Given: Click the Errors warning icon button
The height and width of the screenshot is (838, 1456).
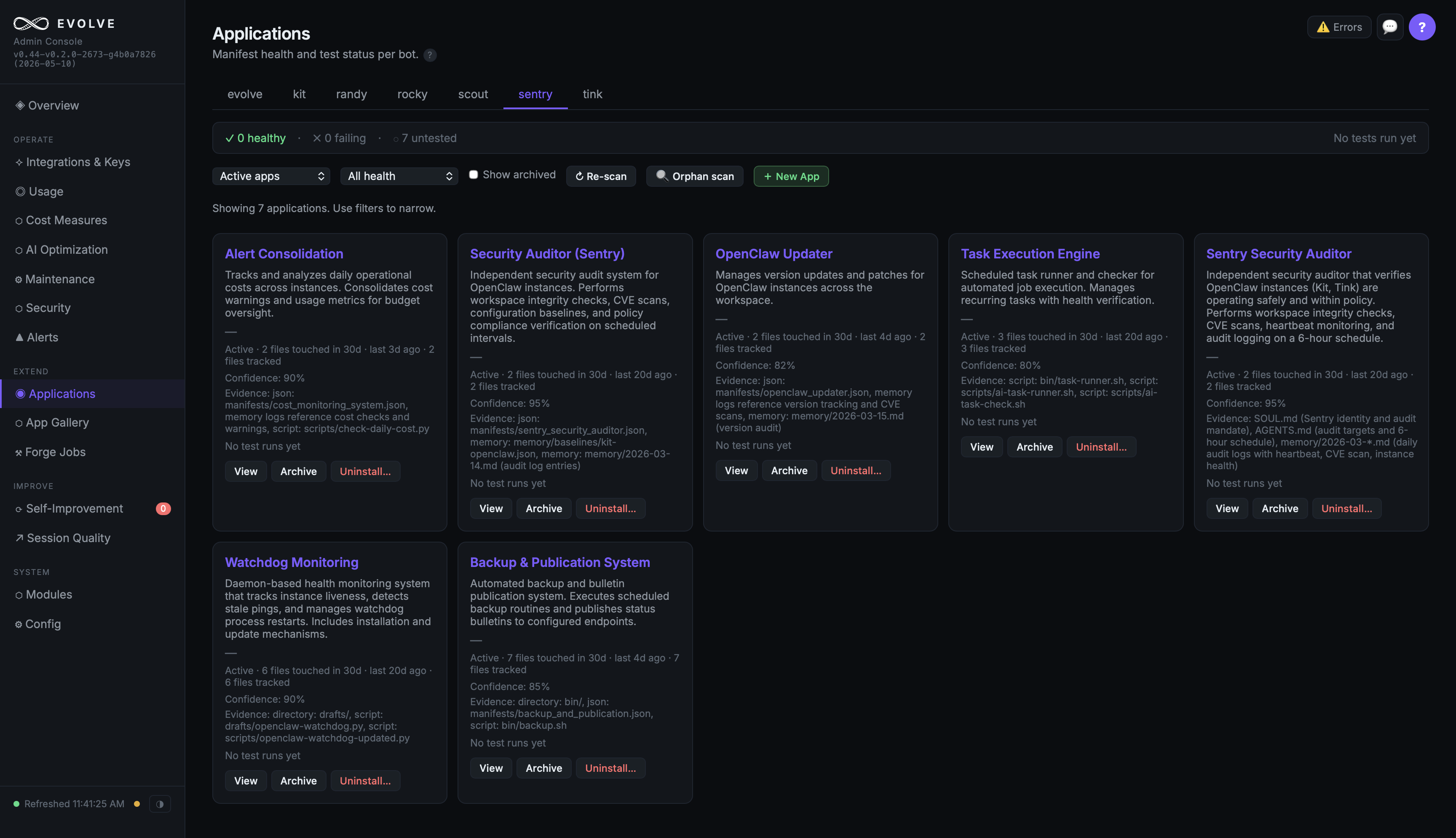Looking at the screenshot, I should pos(1339,27).
